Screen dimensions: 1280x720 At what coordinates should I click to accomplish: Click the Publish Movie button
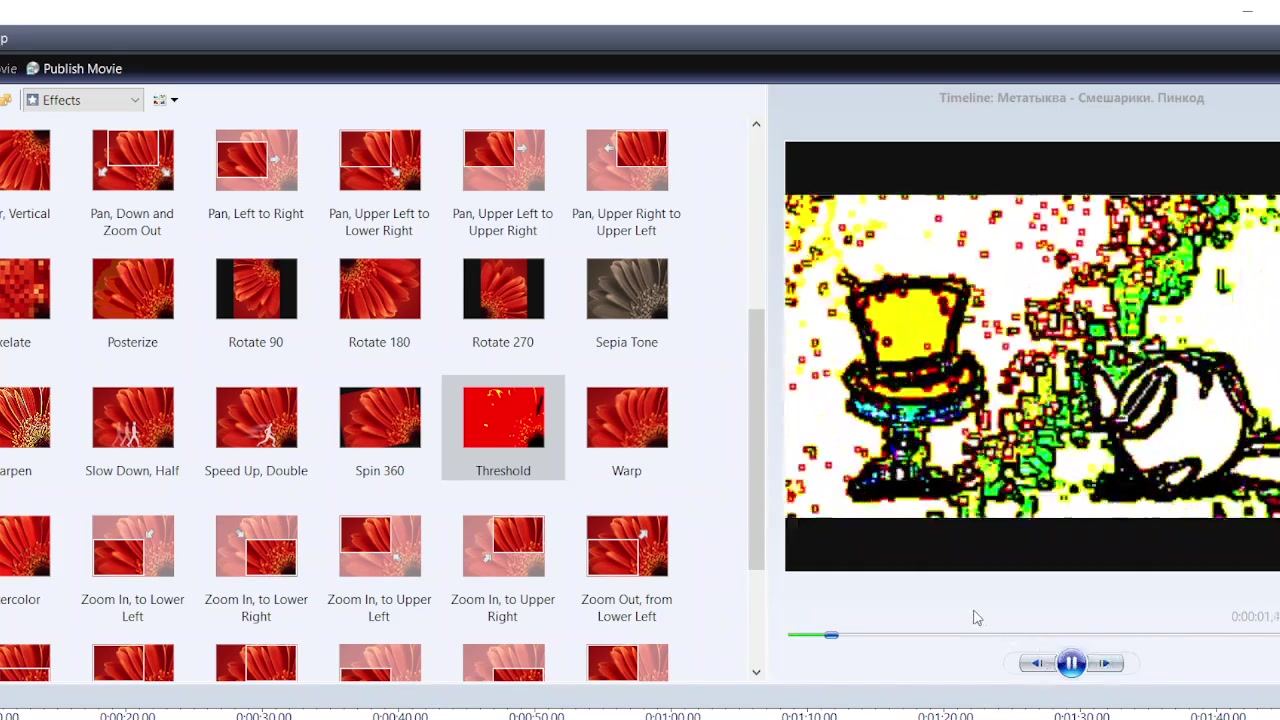75,69
